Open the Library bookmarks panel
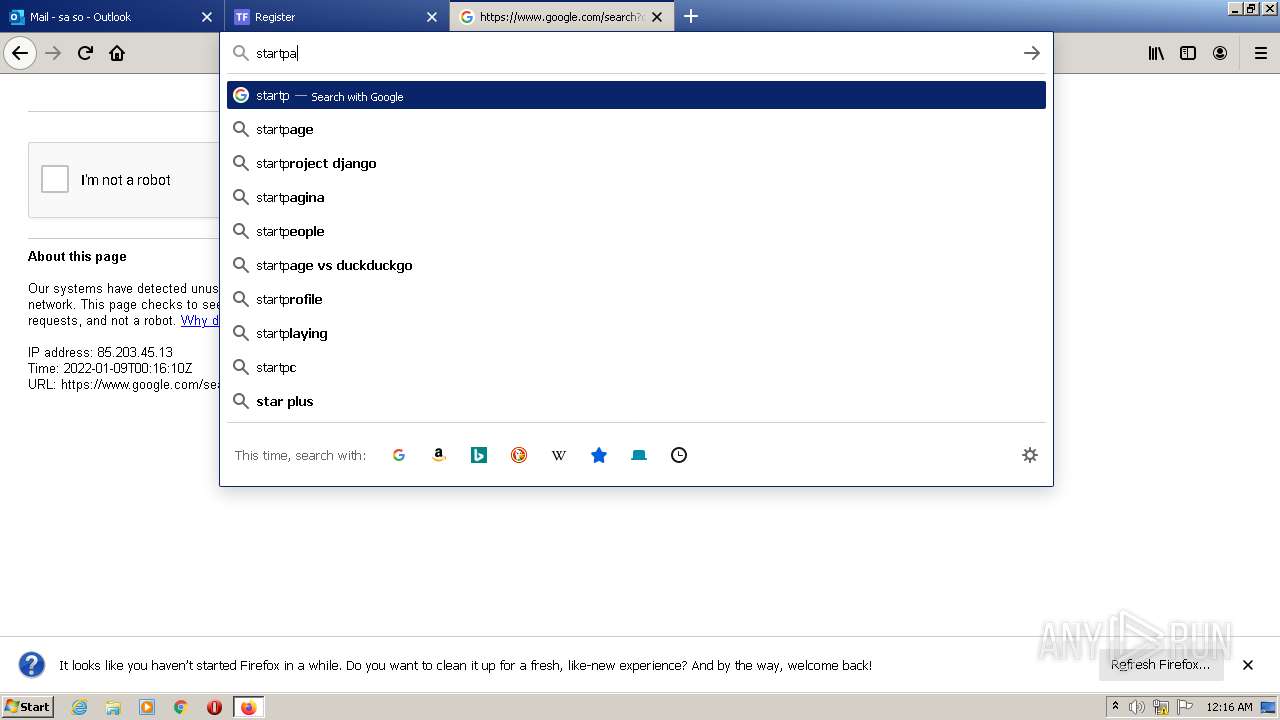This screenshot has height=720, width=1280. click(x=1156, y=53)
